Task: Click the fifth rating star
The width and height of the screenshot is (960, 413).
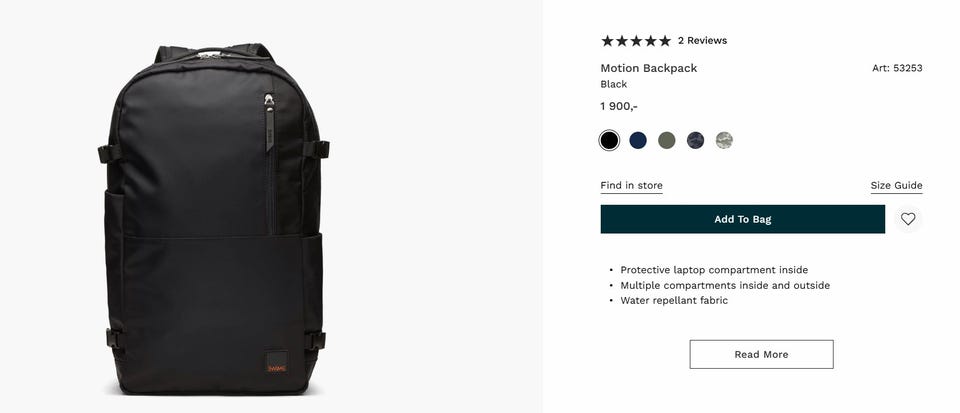Action: [x=665, y=41]
